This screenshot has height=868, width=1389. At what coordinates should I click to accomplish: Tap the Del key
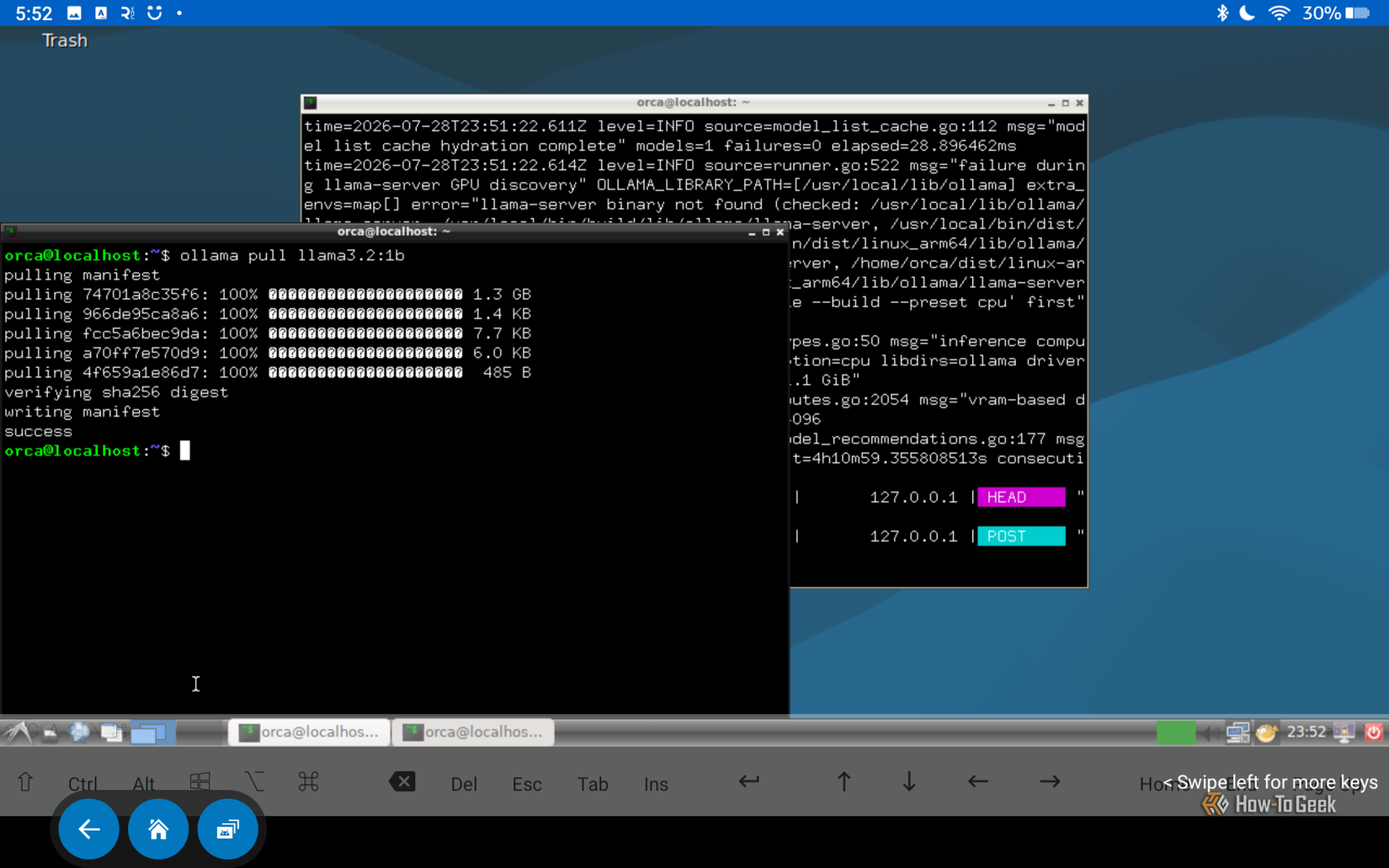(464, 784)
